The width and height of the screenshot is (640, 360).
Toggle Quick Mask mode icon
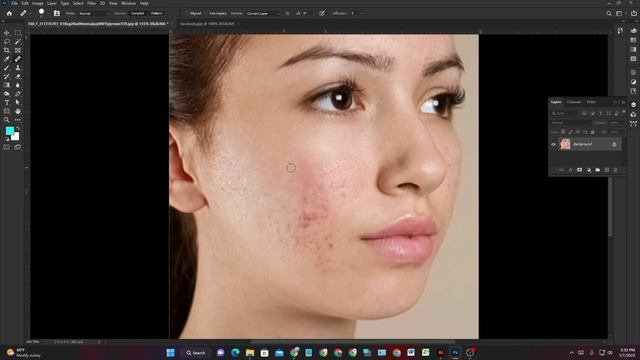(7, 147)
